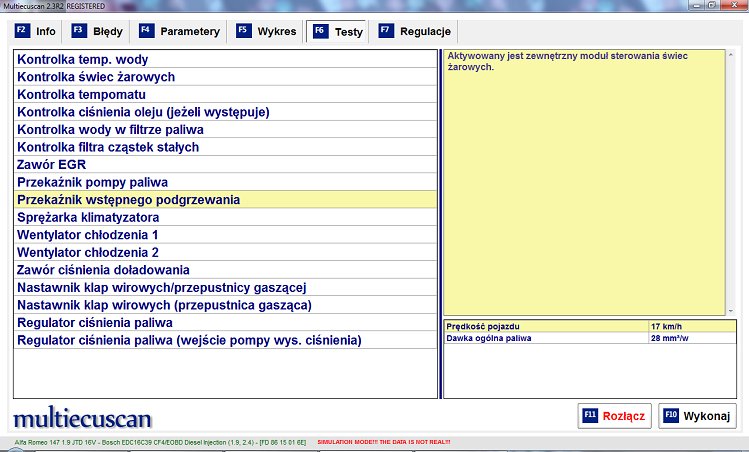Open the Parametery tab
The height and width of the screenshot is (452, 749).
180,32
